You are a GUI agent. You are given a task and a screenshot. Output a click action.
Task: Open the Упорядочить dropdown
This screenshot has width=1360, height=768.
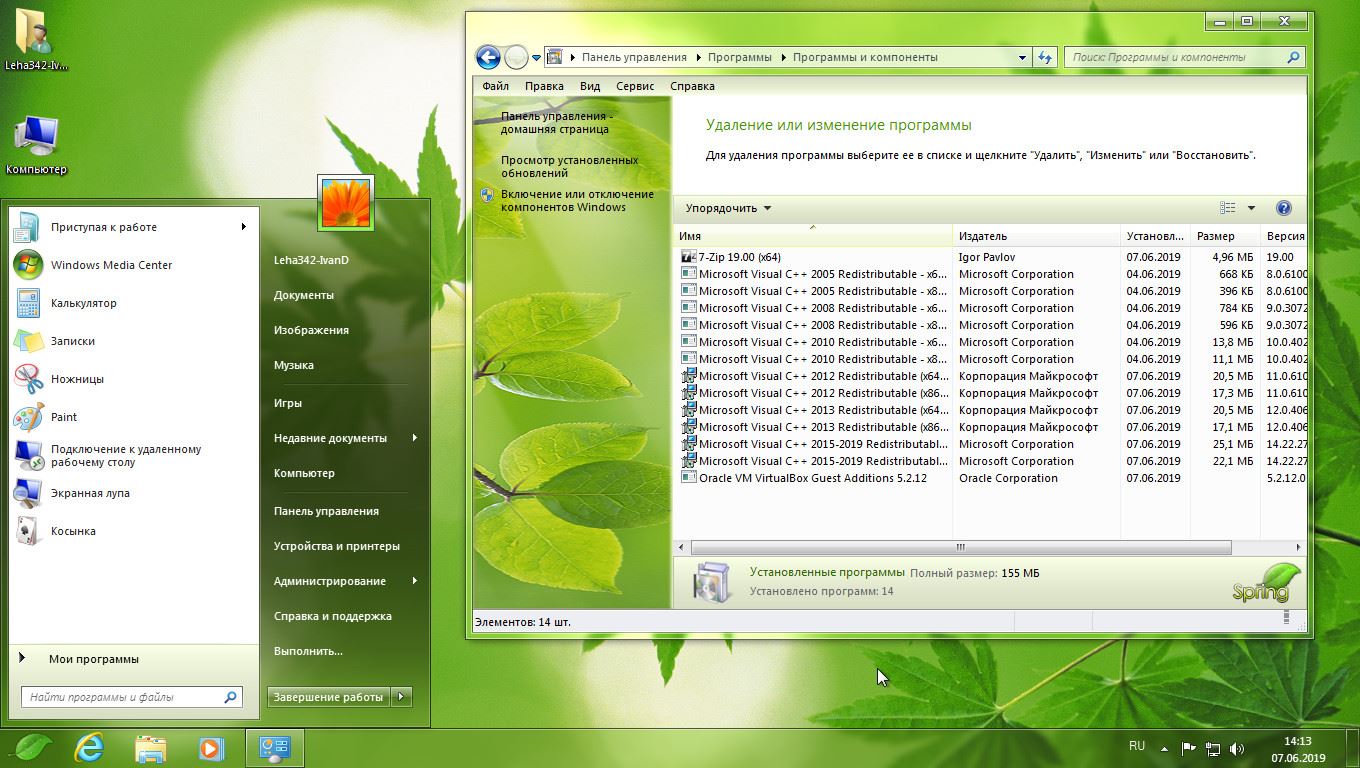728,208
